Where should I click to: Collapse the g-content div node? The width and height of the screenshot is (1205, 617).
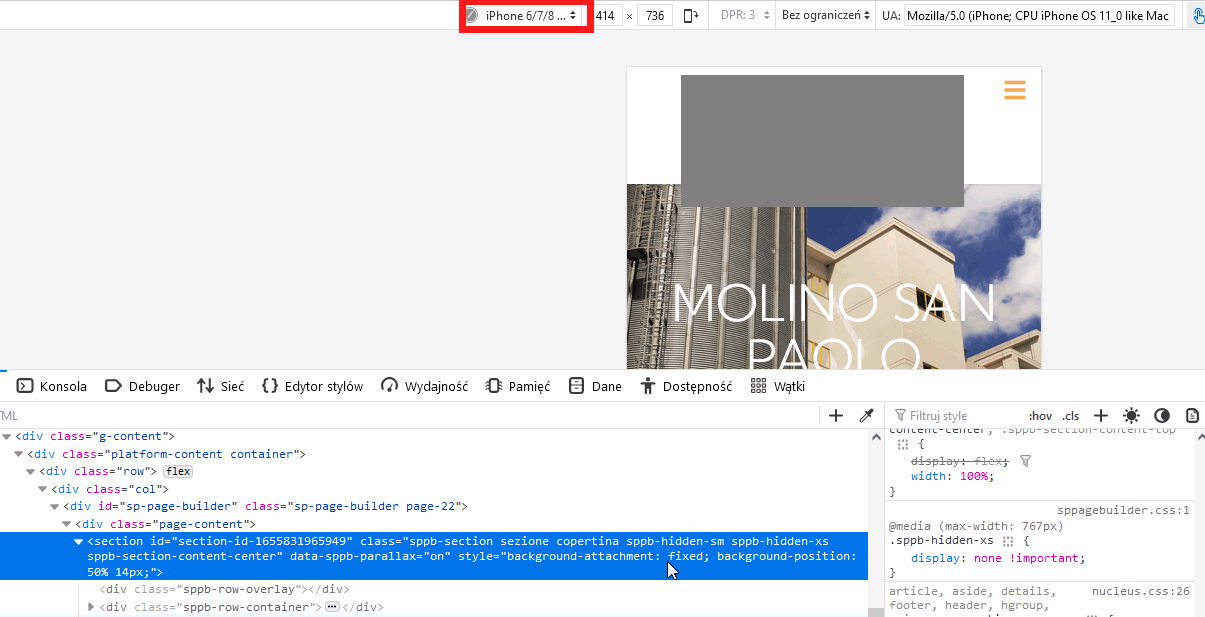coord(7,436)
